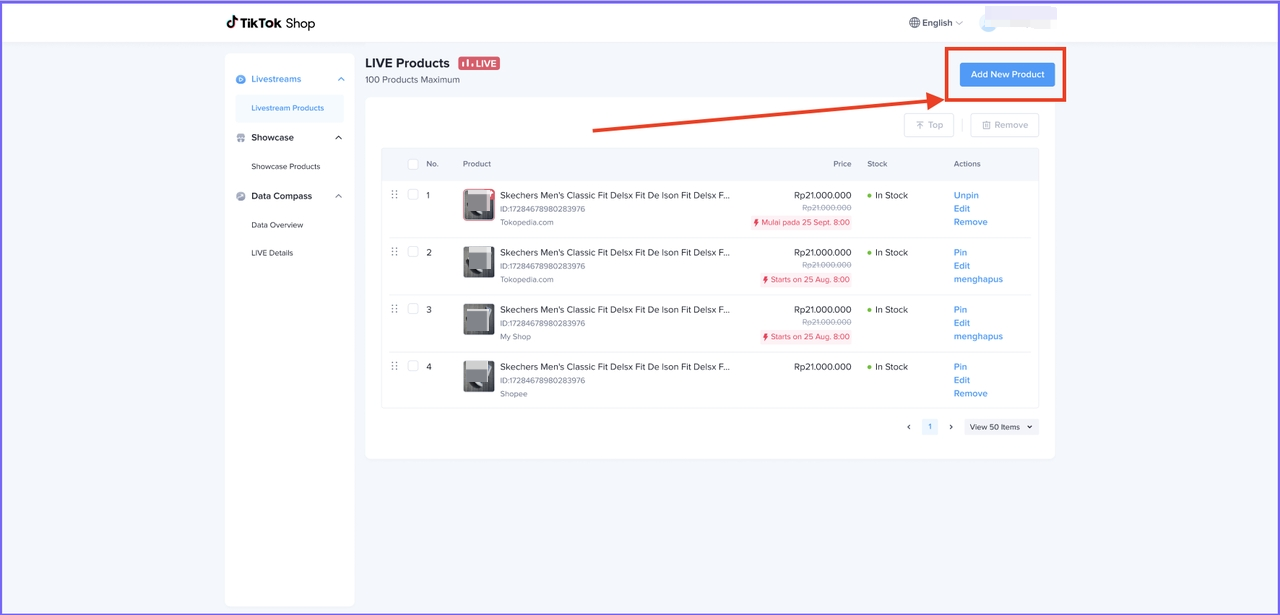Click the Add New Product button
The height and width of the screenshot is (615, 1280).
pyautogui.click(x=1007, y=74)
